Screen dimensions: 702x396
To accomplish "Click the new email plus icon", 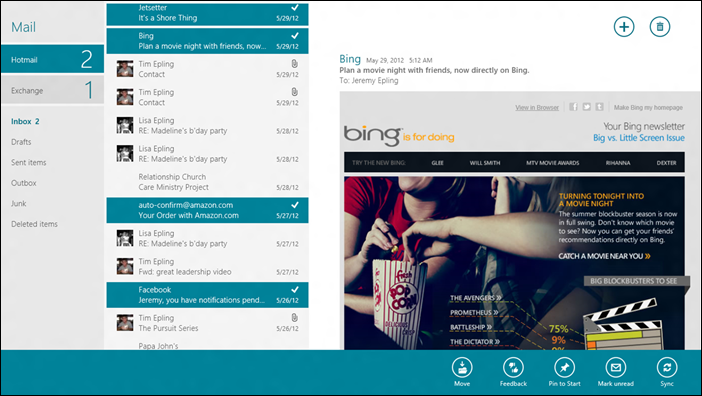I will click(x=624, y=27).
